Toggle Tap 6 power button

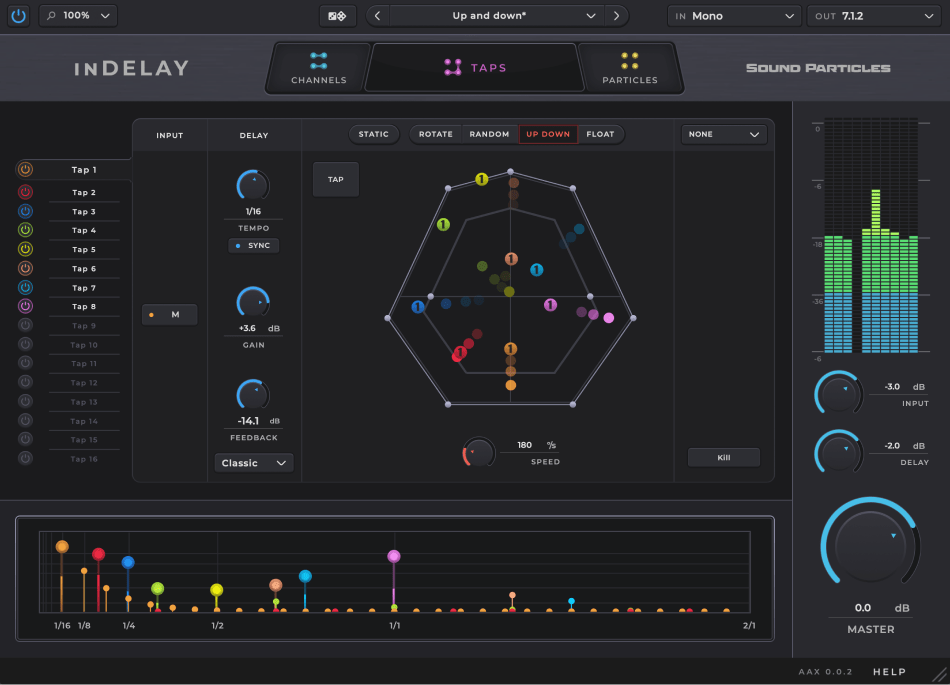(x=25, y=268)
